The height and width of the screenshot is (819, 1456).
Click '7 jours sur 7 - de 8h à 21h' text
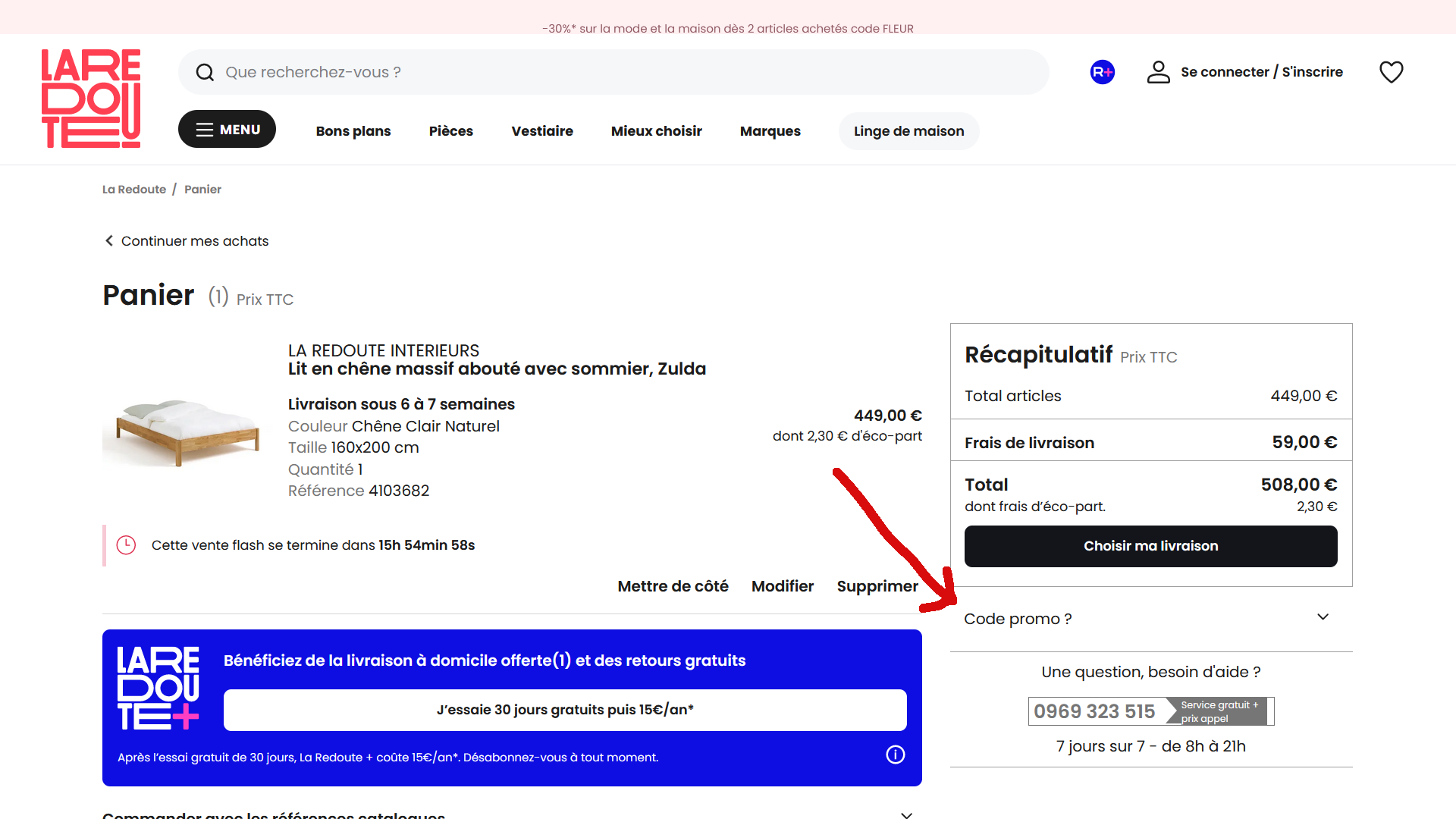coord(1150,746)
